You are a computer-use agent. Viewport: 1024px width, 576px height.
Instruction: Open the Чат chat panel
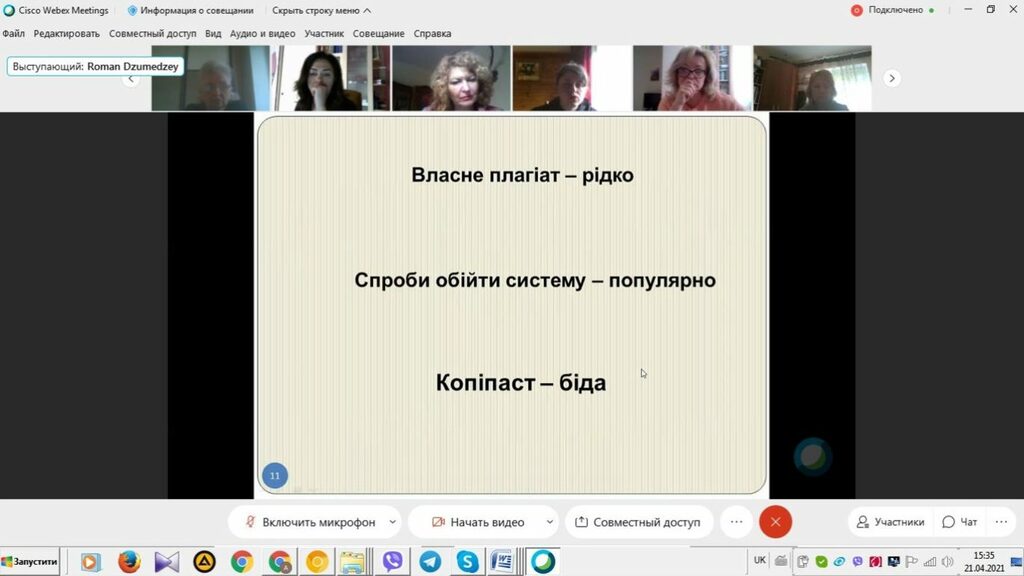point(960,522)
